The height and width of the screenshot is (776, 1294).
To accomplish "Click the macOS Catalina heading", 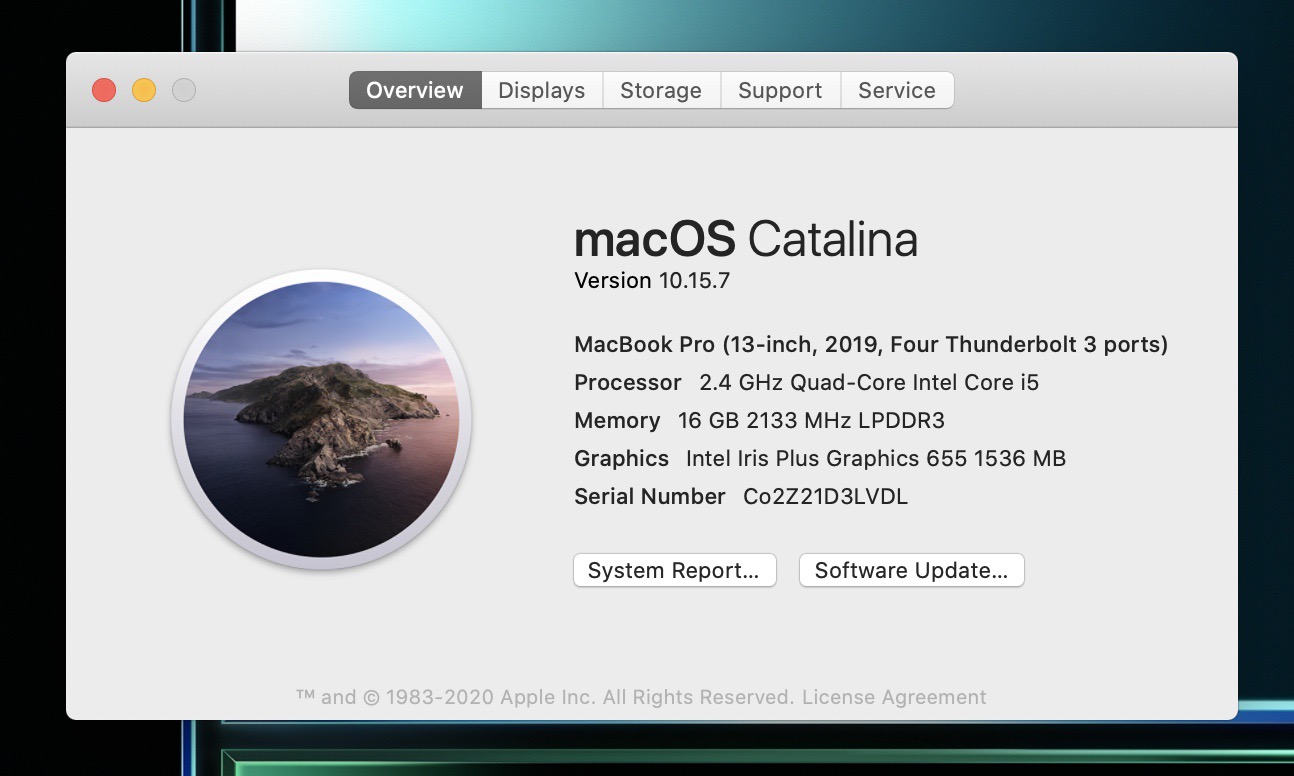I will point(746,239).
